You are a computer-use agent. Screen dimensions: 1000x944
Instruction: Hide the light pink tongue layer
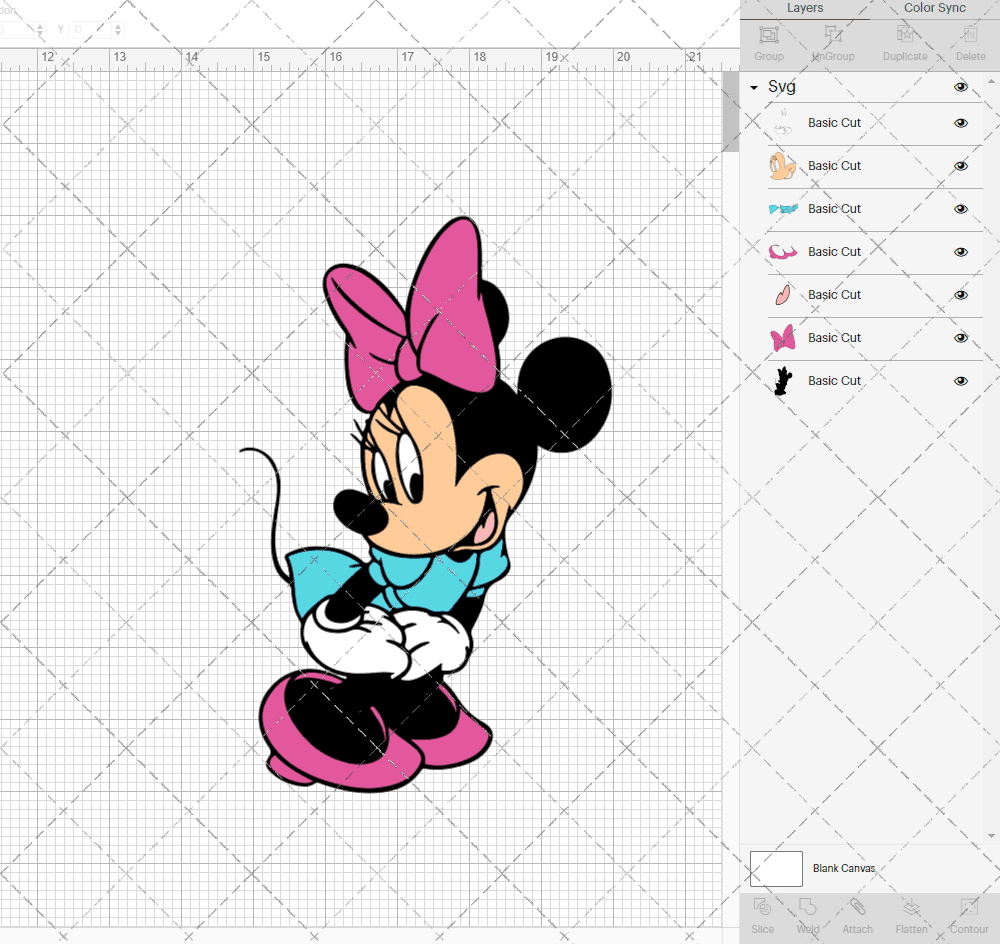point(960,295)
